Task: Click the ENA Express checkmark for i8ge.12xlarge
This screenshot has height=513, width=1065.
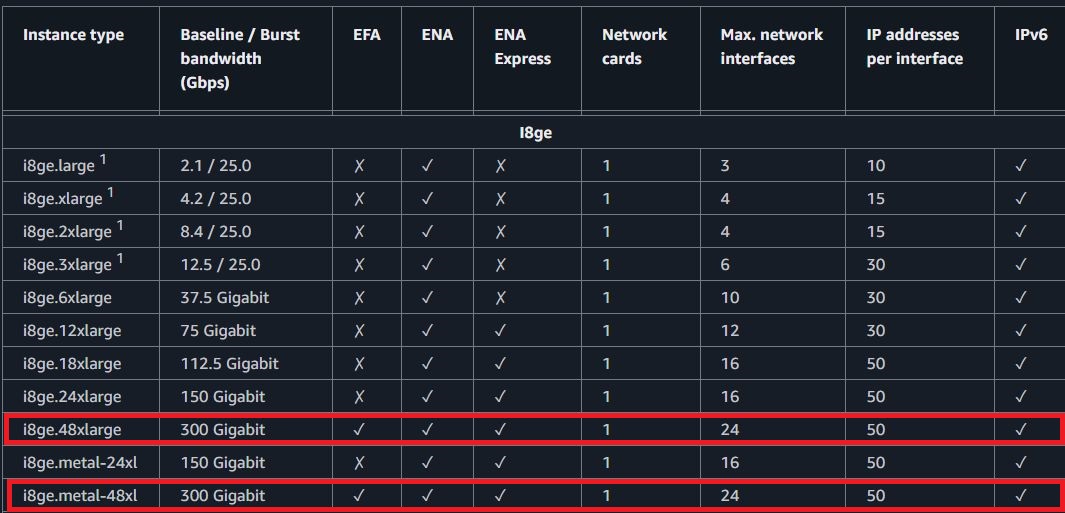Action: click(x=501, y=331)
